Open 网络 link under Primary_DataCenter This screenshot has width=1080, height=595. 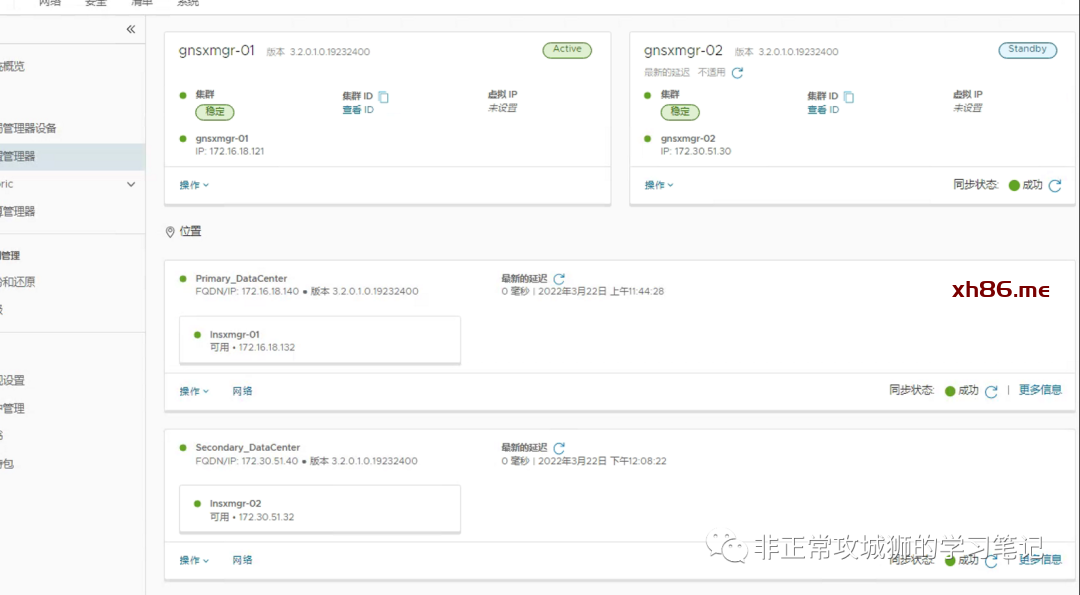point(242,391)
